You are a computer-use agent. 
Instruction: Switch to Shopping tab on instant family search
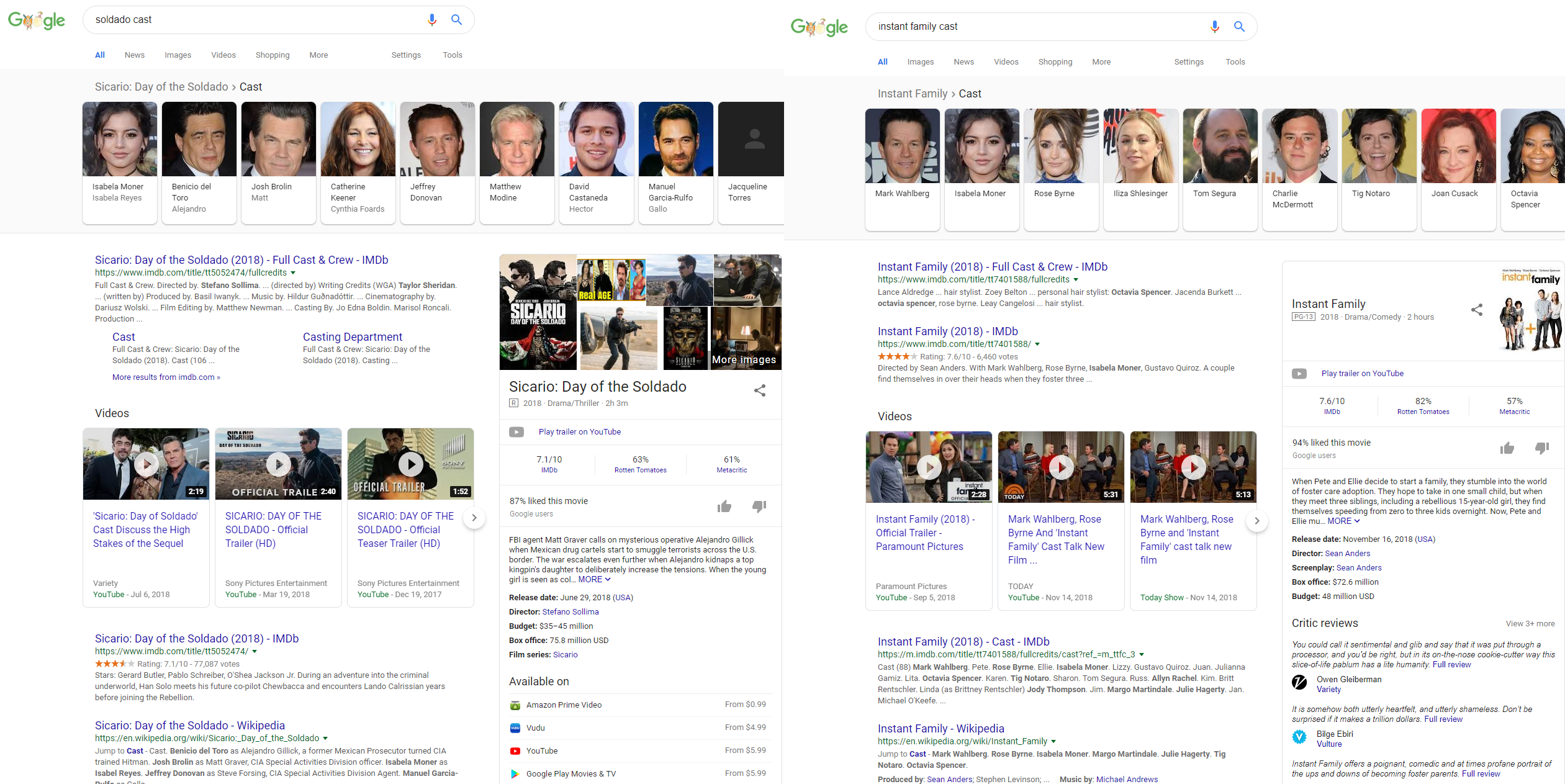(1055, 62)
